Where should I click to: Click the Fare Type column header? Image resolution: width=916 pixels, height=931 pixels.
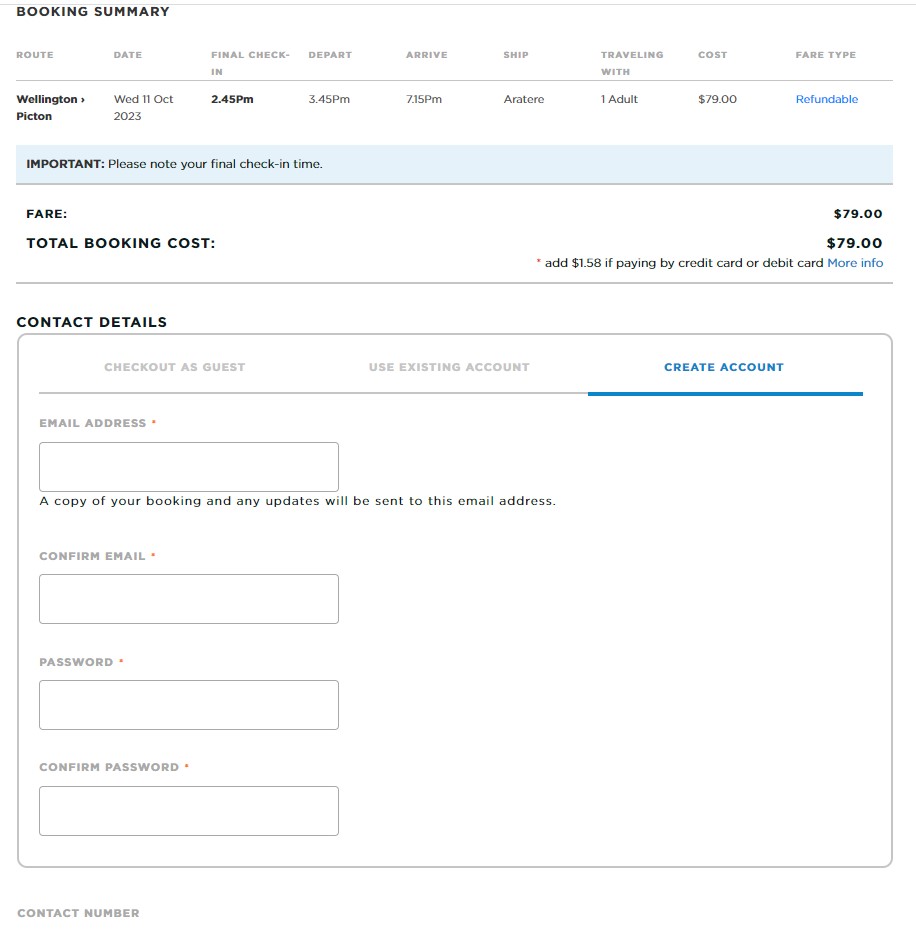(x=826, y=55)
